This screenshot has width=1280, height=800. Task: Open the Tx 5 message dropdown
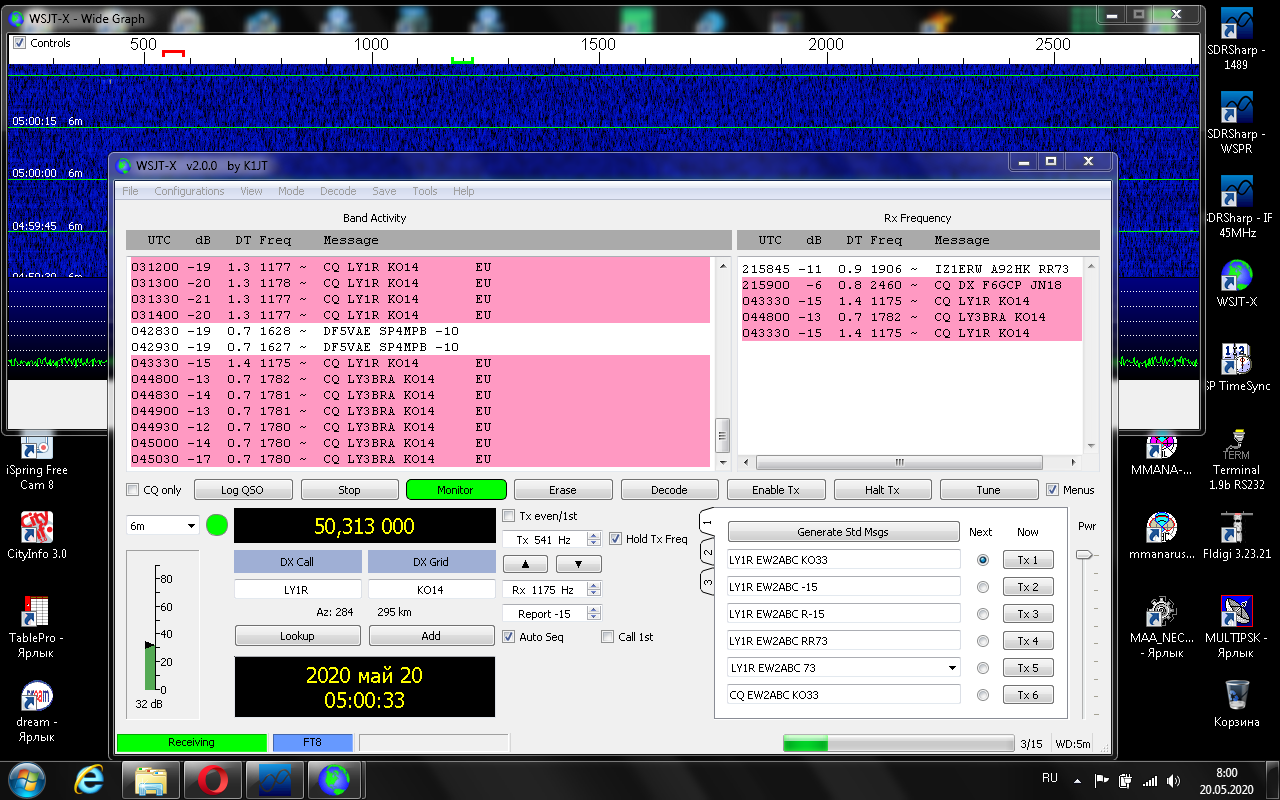click(x=950, y=668)
